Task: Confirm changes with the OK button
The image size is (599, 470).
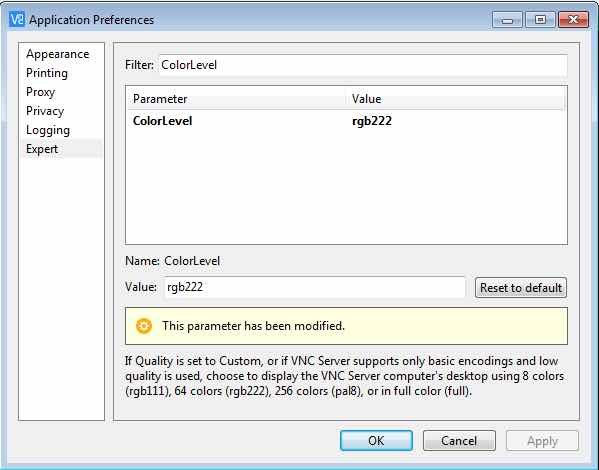Action: tap(376, 441)
